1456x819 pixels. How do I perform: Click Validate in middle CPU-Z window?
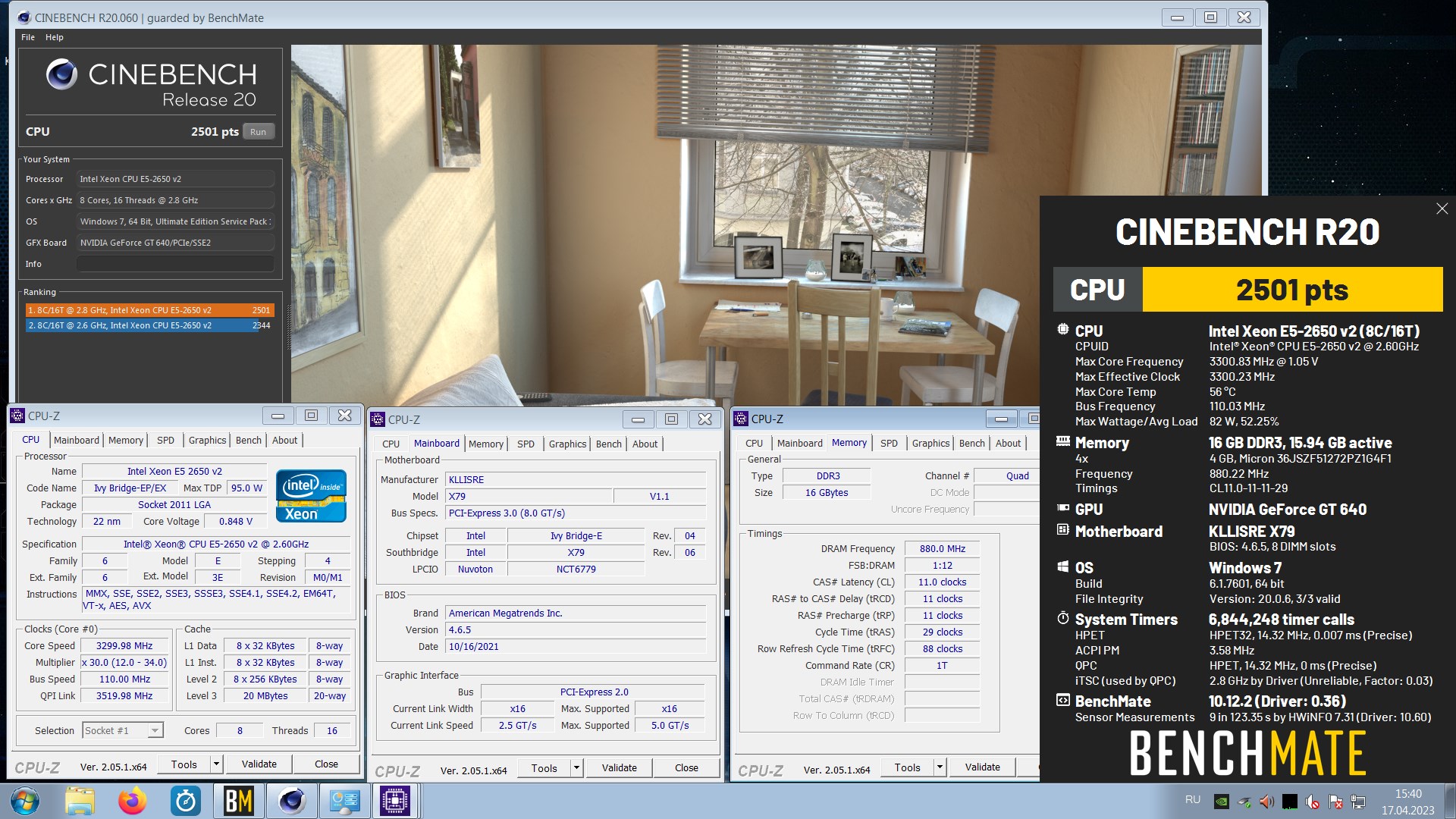[619, 768]
